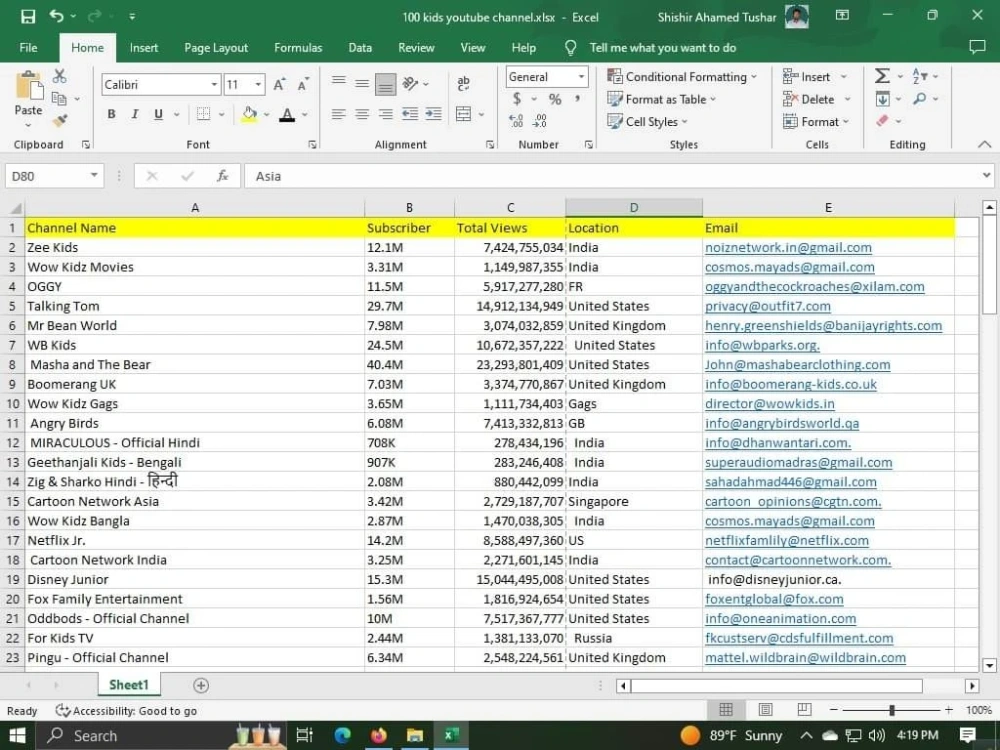Open Conditional Formatting options
1000x750 pixels.
click(683, 76)
